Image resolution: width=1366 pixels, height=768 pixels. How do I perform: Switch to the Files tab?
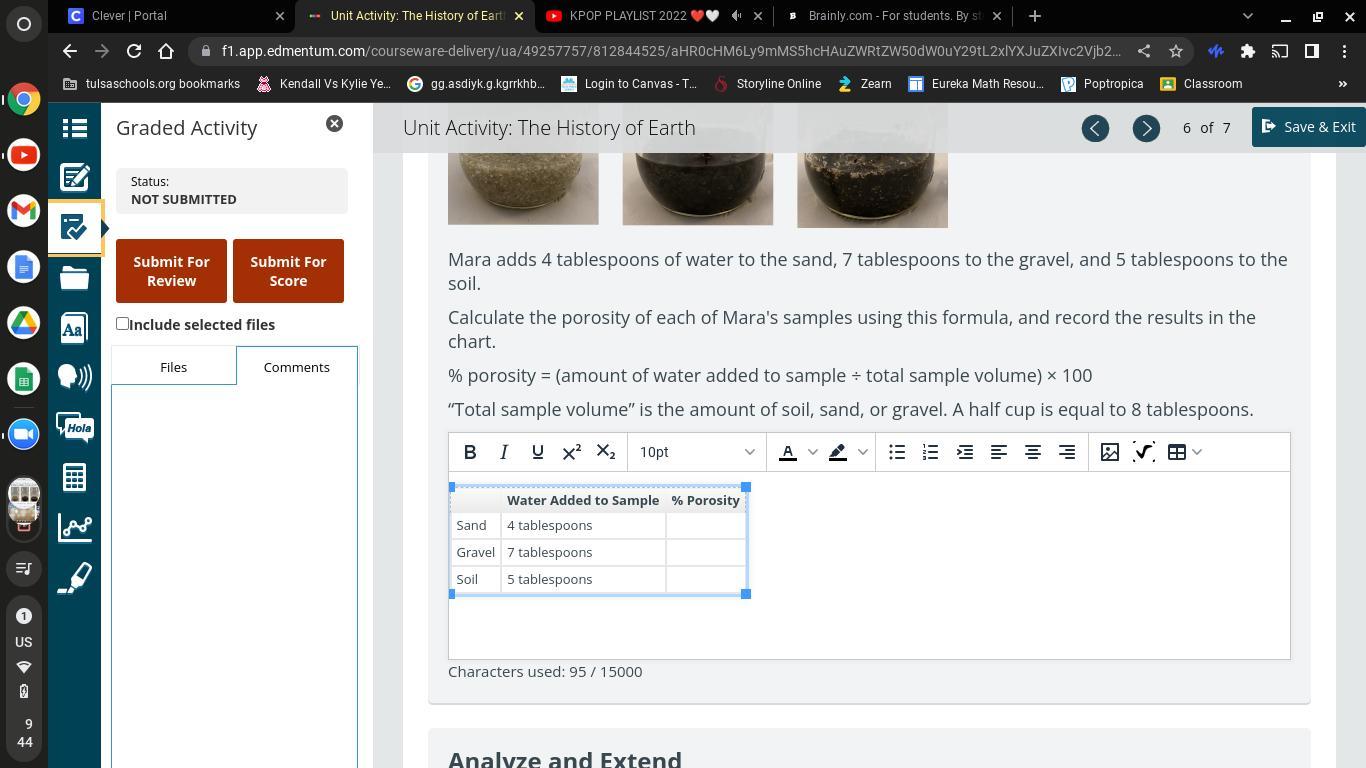[x=173, y=367]
